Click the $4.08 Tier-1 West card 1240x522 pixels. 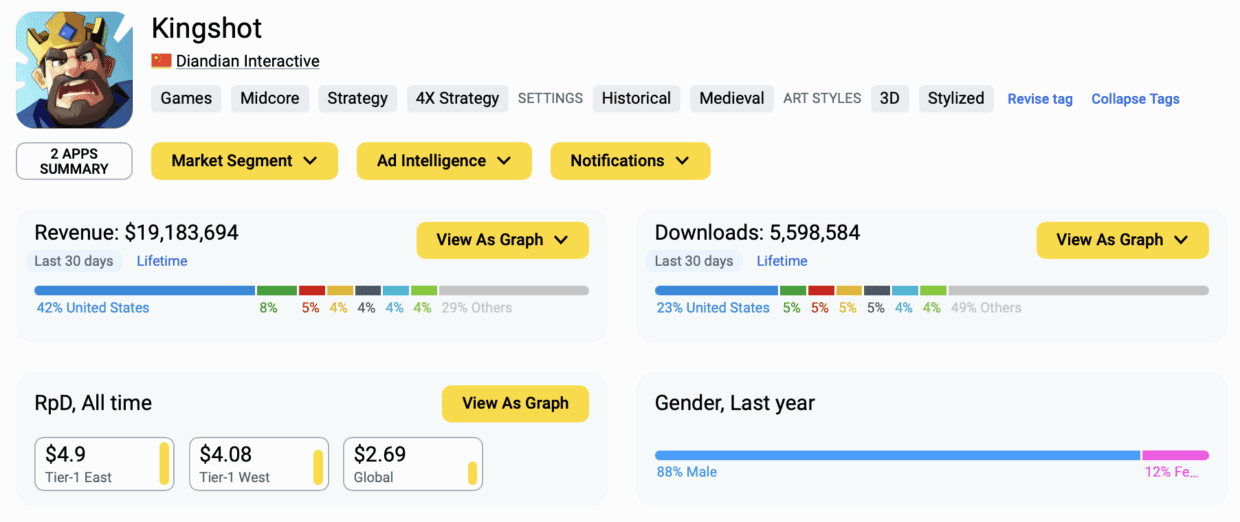(x=259, y=464)
